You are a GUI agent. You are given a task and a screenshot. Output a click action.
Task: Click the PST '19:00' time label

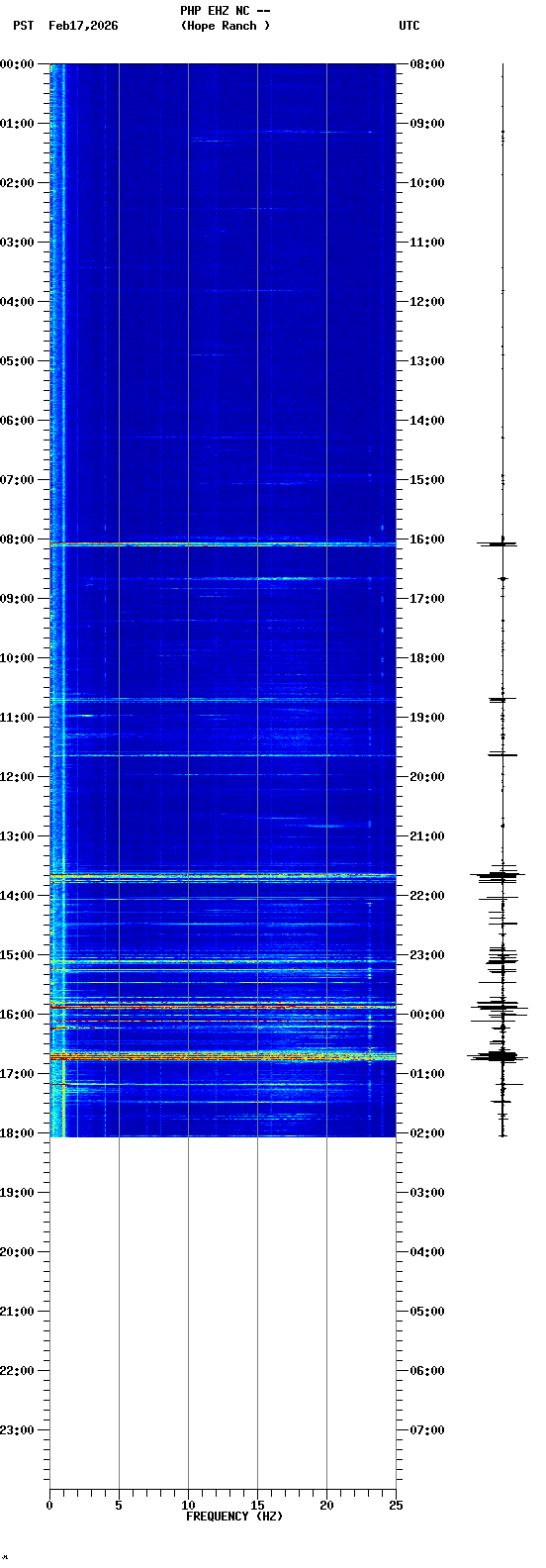[x=18, y=1193]
